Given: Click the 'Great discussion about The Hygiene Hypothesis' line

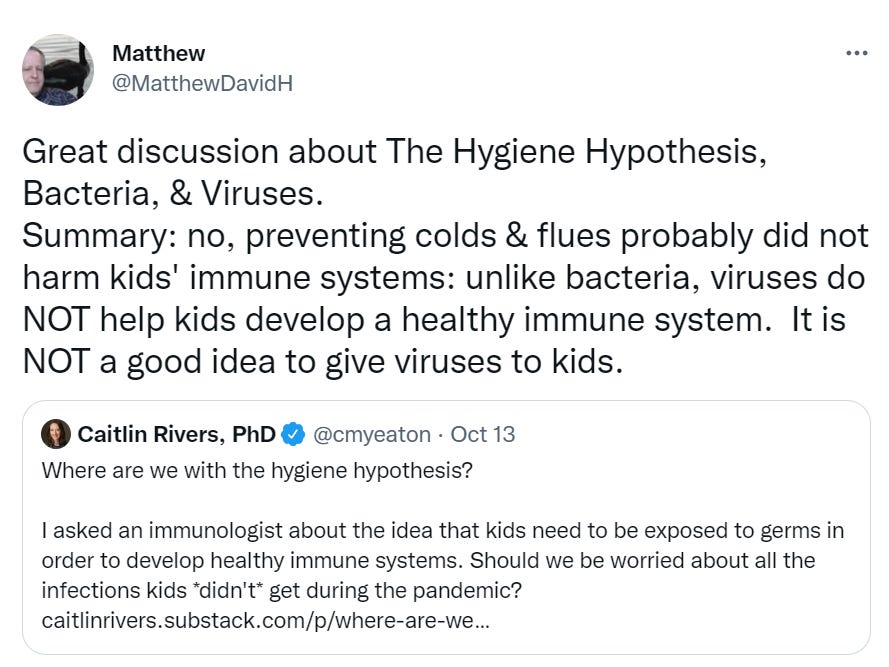Looking at the screenshot, I should pos(394,152).
